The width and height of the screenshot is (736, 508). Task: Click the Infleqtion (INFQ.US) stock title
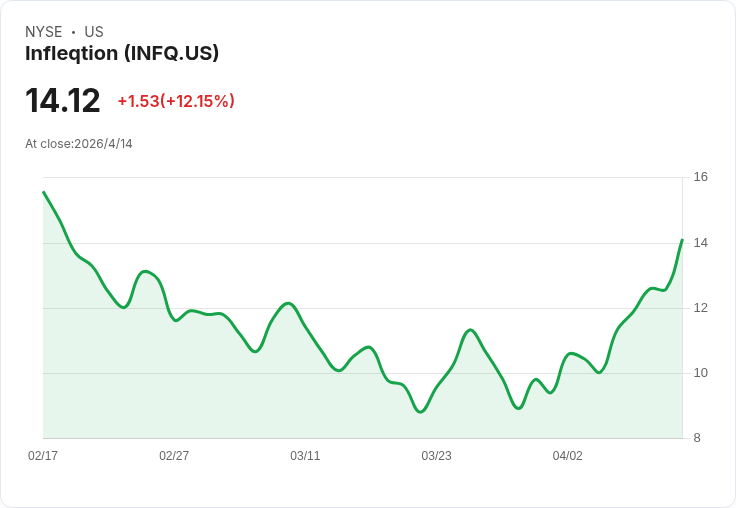tap(122, 54)
